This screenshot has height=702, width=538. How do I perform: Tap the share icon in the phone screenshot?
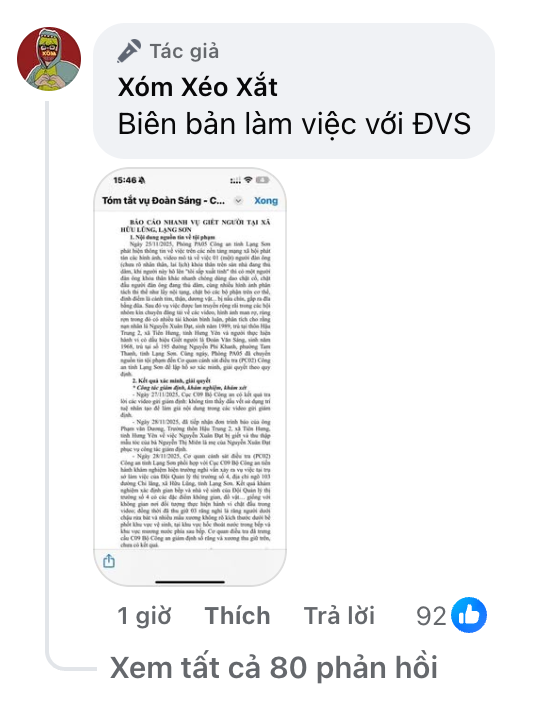click(109, 561)
